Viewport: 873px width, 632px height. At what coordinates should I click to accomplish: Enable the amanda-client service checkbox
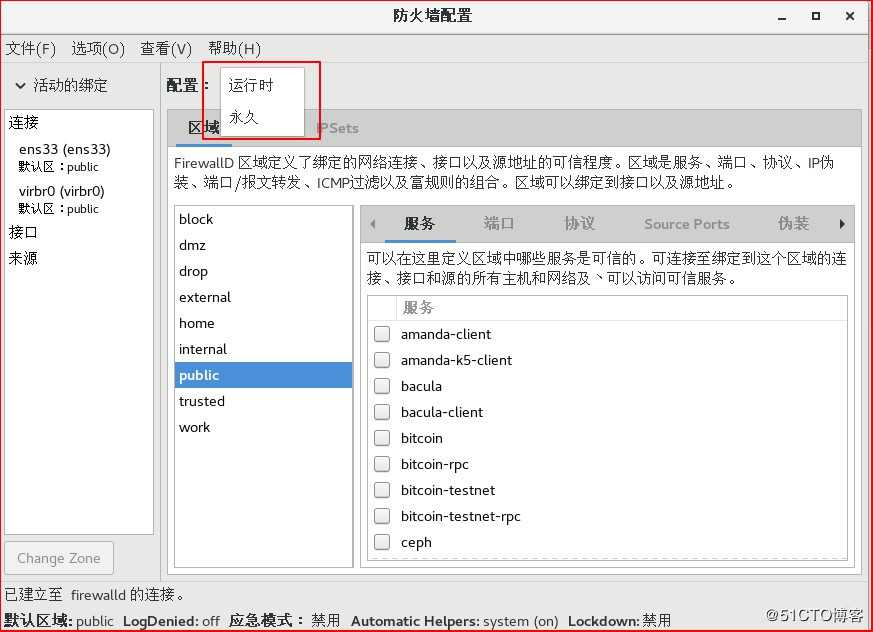pyautogui.click(x=382, y=334)
